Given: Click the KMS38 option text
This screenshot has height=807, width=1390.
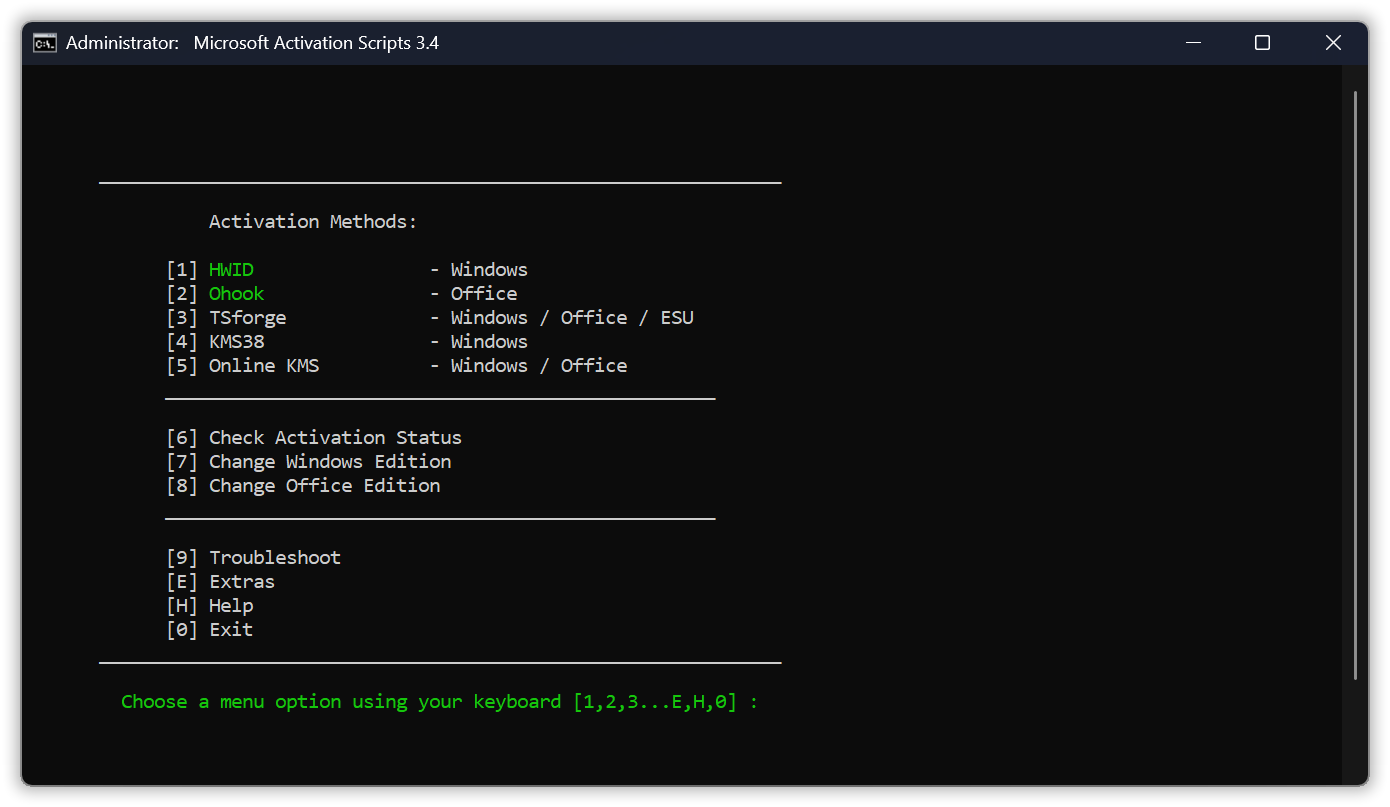Looking at the screenshot, I should [237, 341].
